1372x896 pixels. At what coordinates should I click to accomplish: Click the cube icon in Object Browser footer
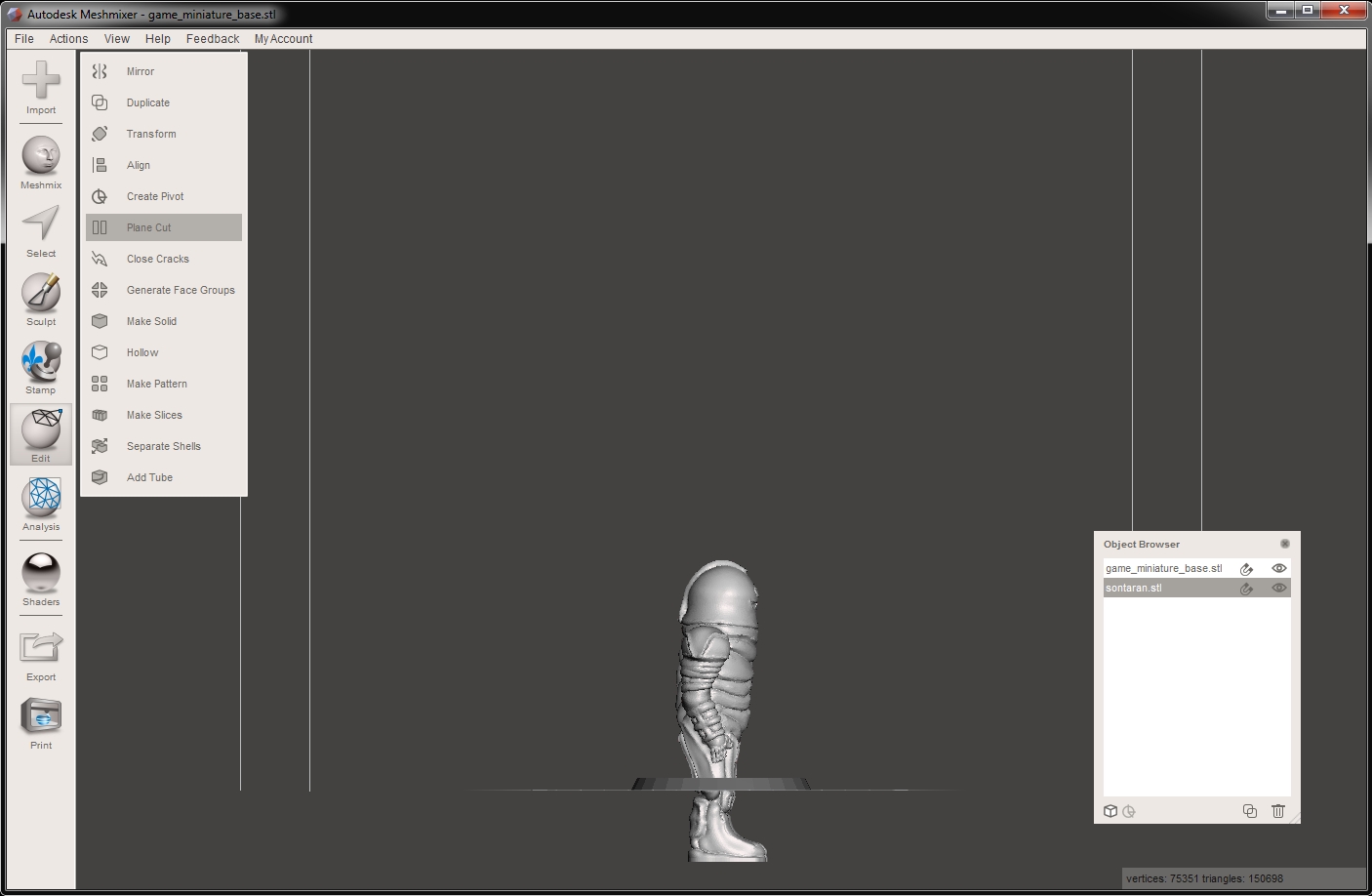click(1110, 811)
